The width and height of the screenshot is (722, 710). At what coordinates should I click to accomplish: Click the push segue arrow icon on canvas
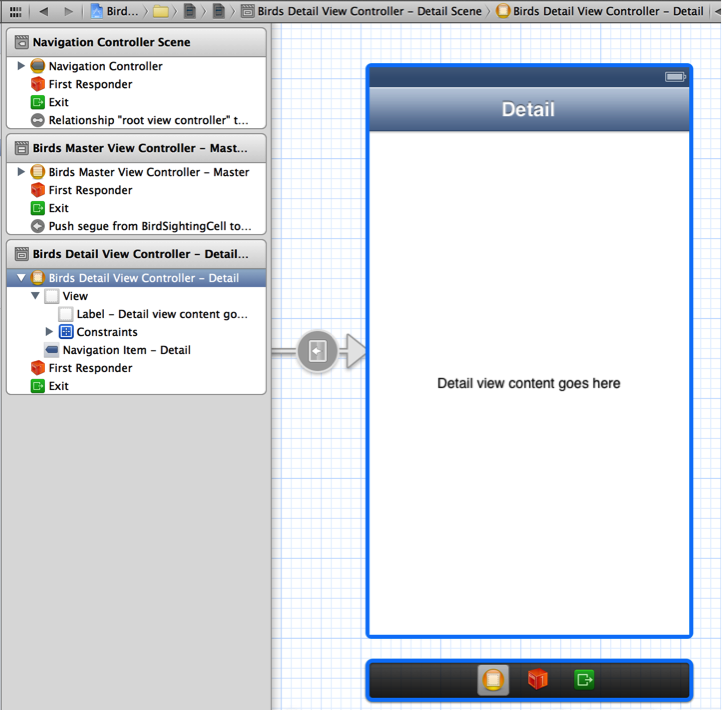317,351
